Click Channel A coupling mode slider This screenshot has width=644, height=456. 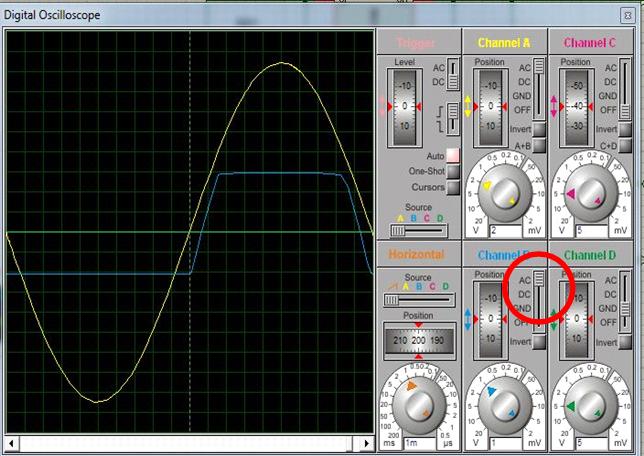coord(539,88)
